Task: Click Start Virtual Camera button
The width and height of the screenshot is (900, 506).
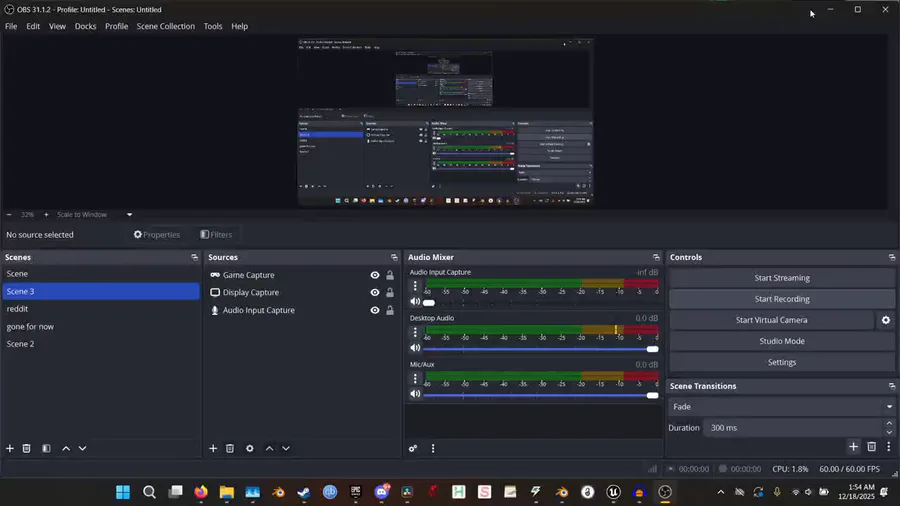Action: coord(771,320)
